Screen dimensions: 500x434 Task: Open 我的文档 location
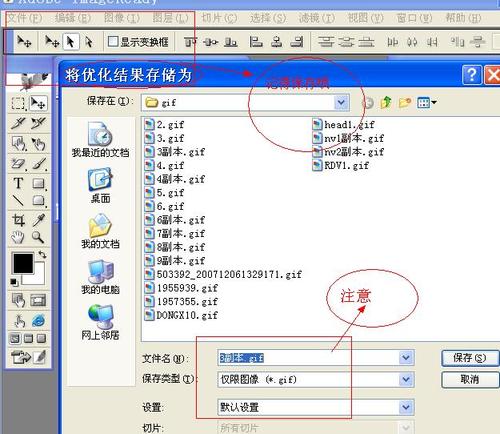click(x=100, y=231)
